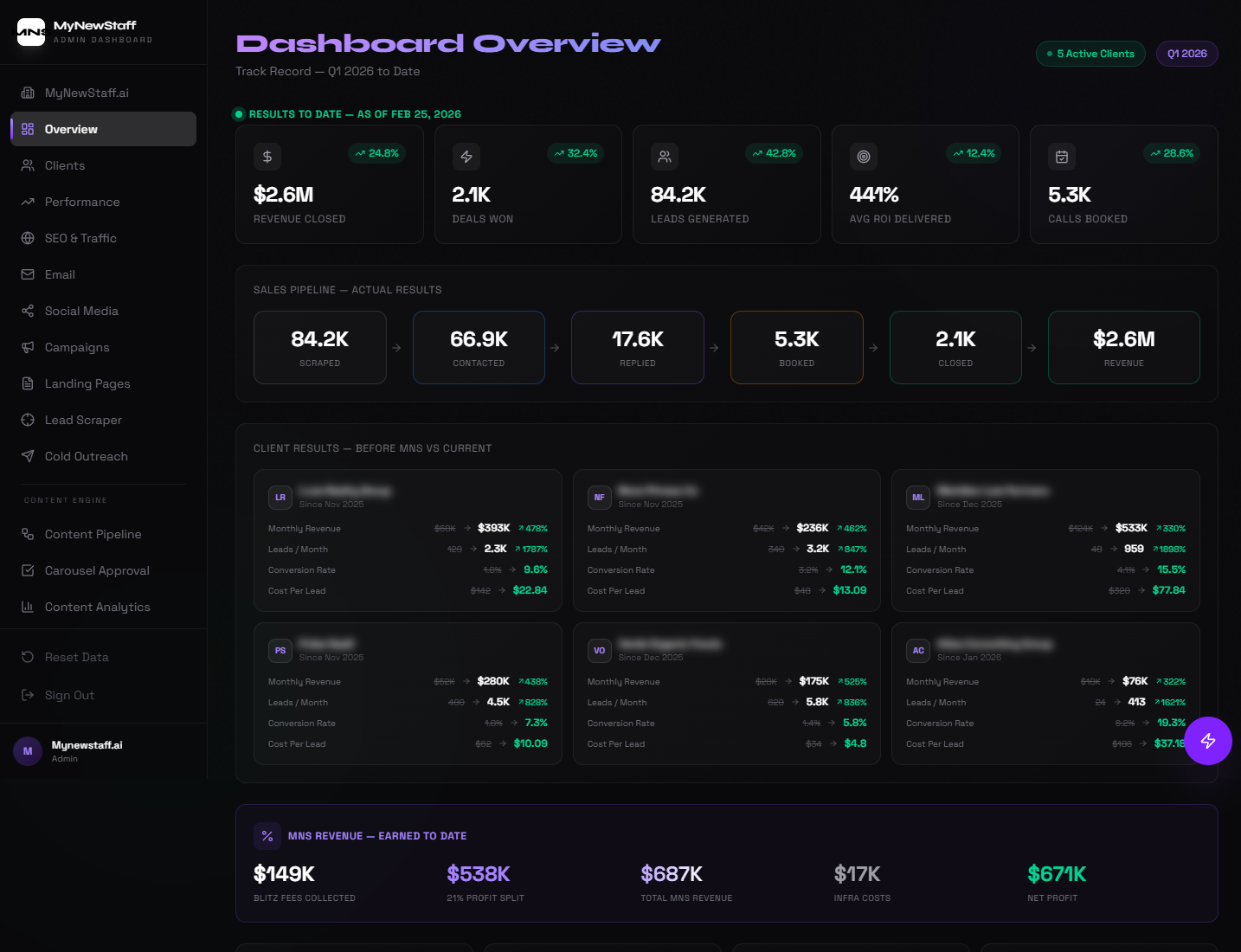Viewport: 1241px width, 952px height.
Task: Navigate to Content Analytics
Action: point(97,607)
